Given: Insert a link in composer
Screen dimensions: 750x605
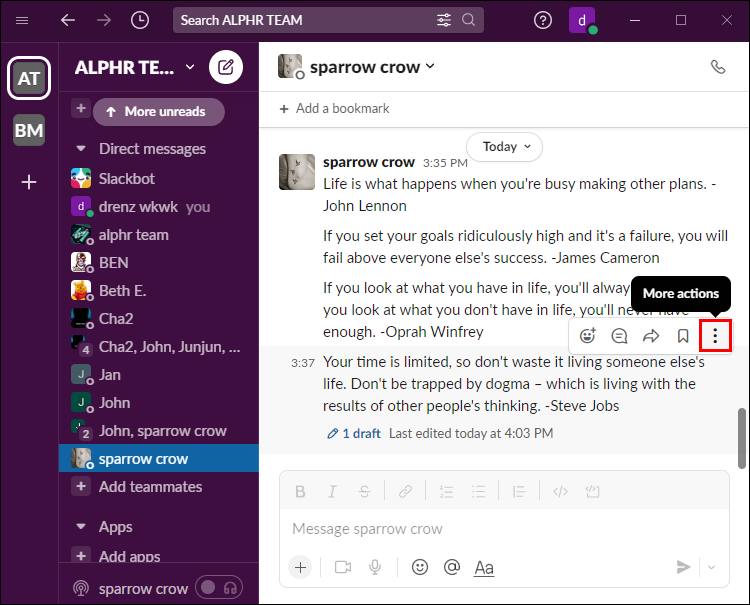Looking at the screenshot, I should 405,491.
